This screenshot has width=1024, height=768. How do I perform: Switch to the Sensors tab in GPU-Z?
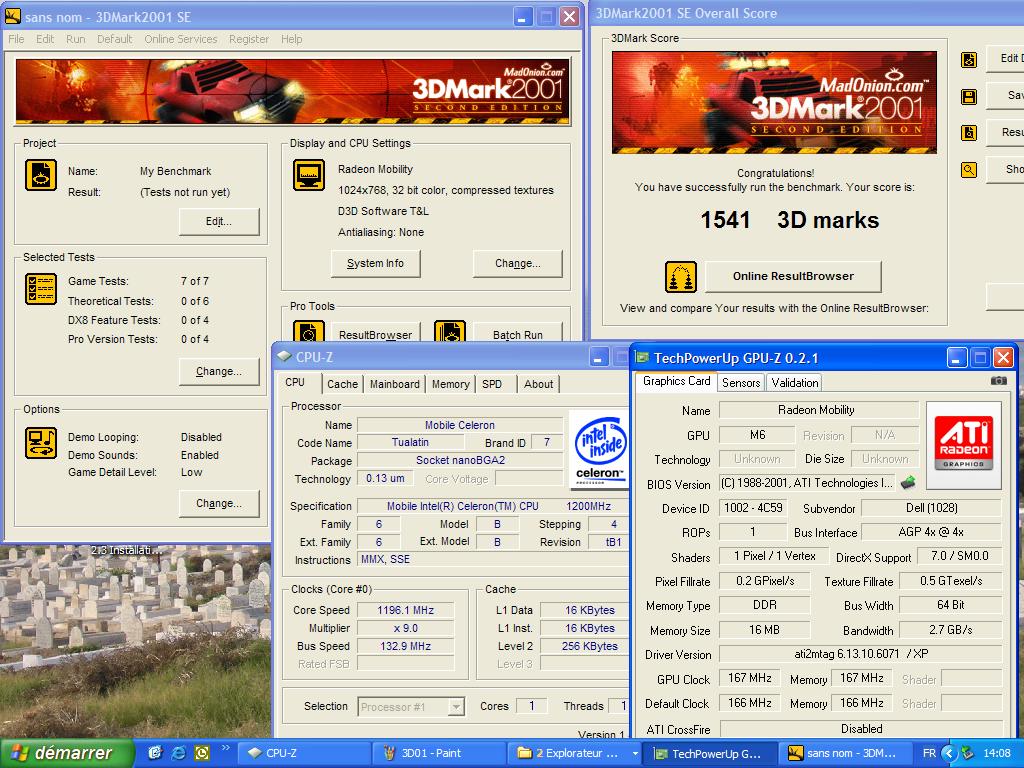(x=741, y=383)
